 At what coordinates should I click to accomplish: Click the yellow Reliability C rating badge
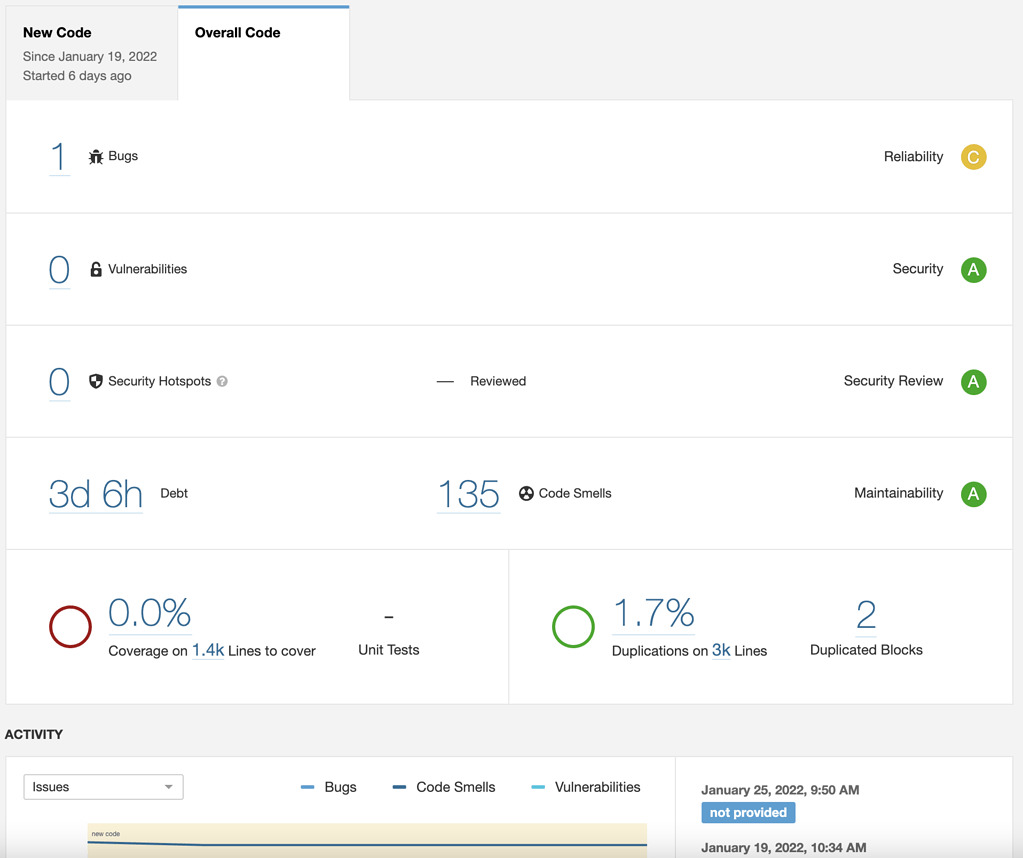pos(973,157)
